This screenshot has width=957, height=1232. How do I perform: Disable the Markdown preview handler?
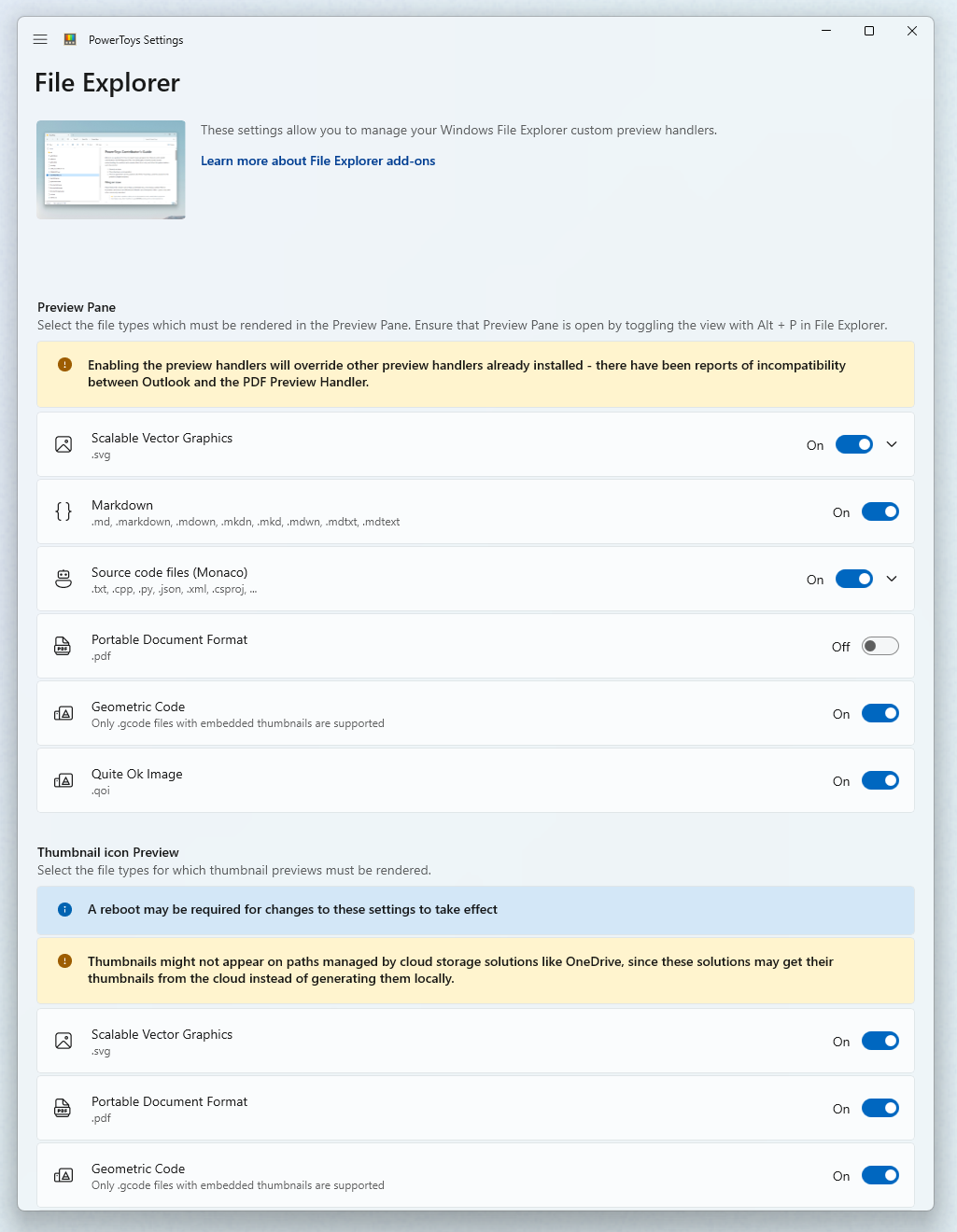880,511
